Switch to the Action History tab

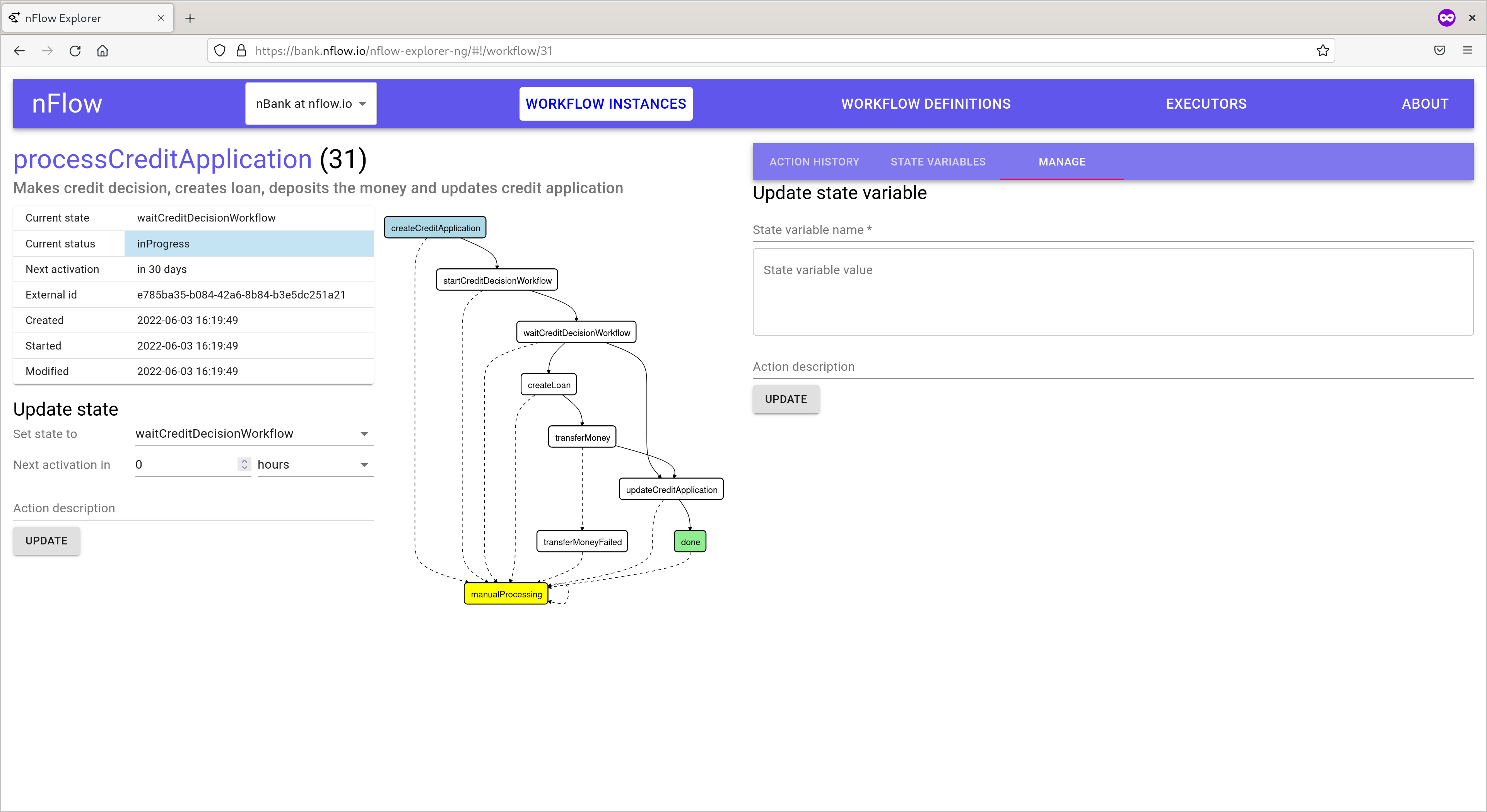(x=814, y=162)
